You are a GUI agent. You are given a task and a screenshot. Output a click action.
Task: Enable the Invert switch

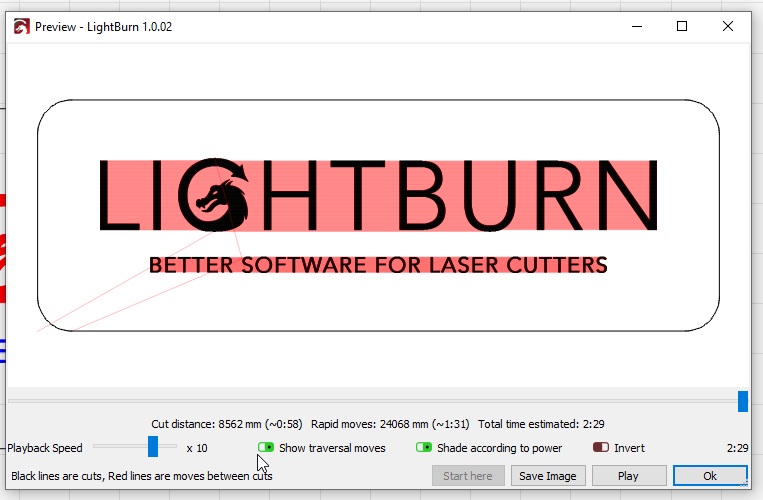(601, 447)
